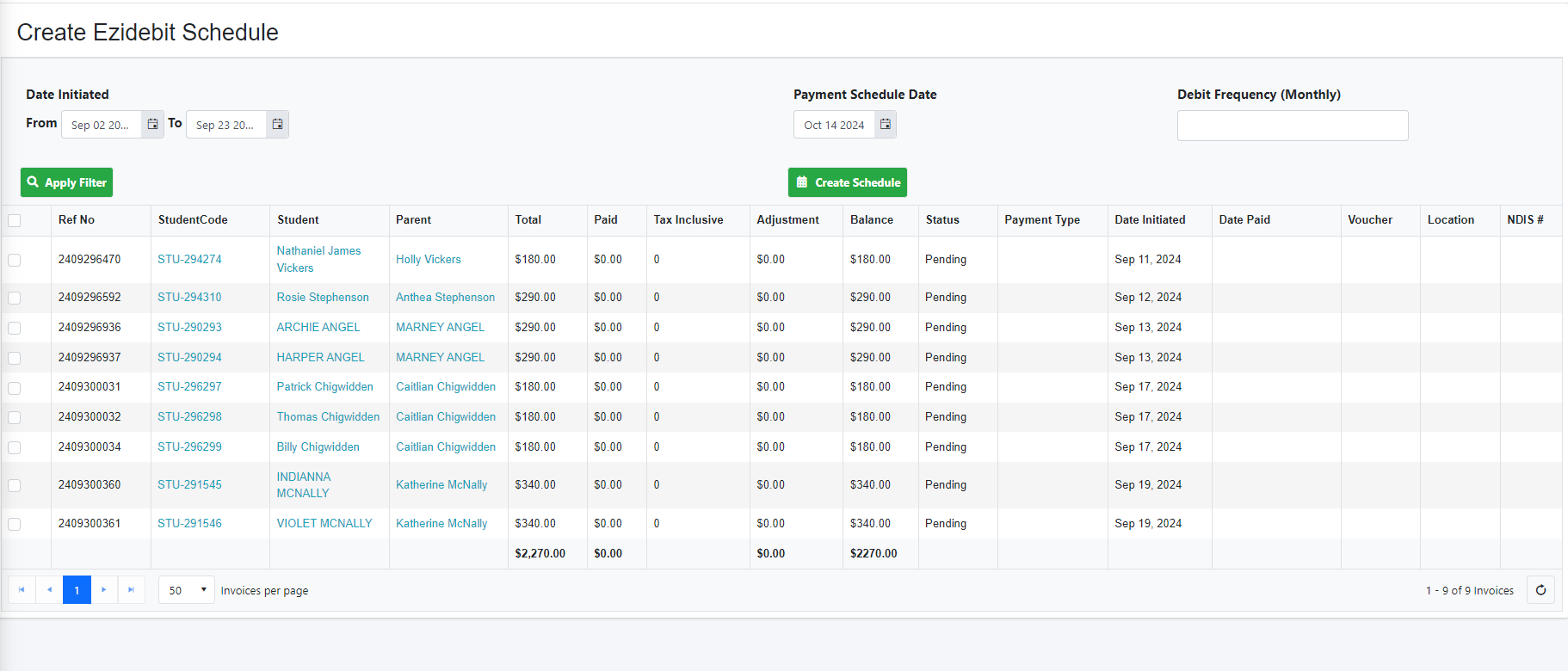
Task: Click the To date input field
Action: [226, 125]
